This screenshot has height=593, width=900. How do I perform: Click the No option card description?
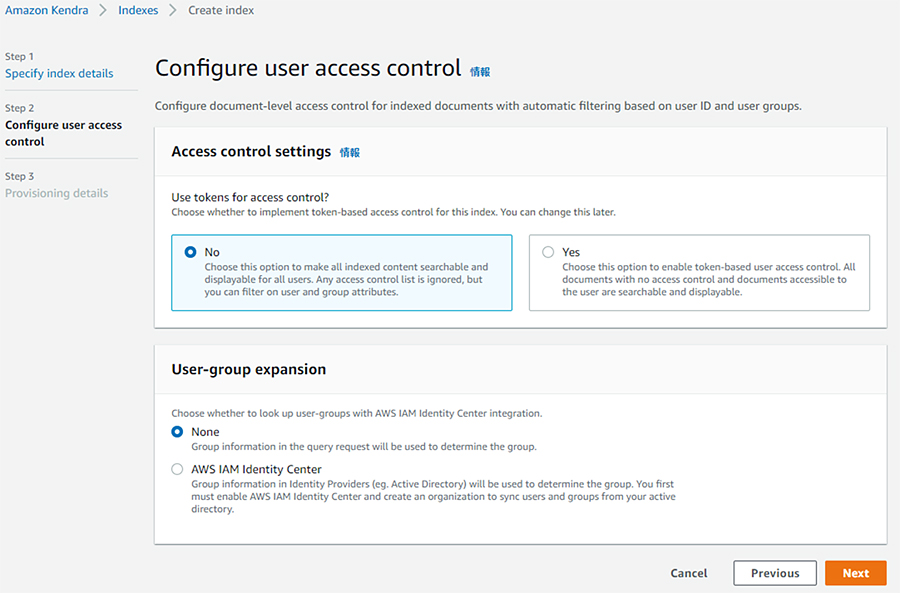click(346, 280)
